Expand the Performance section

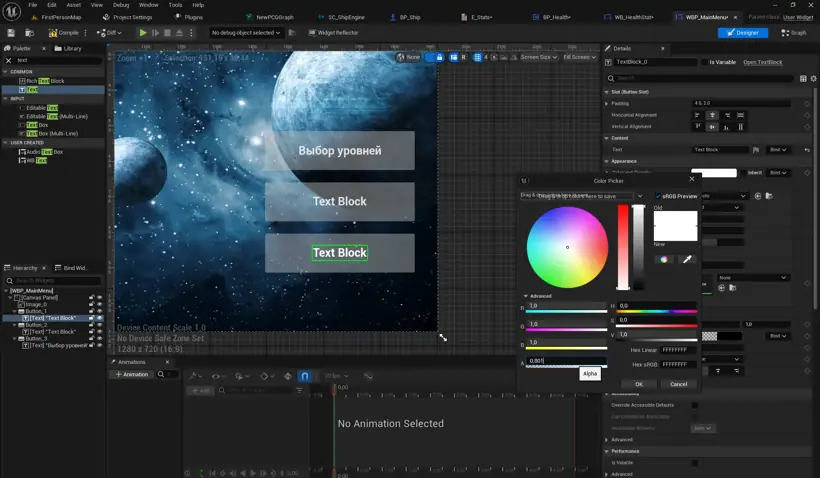click(607, 451)
